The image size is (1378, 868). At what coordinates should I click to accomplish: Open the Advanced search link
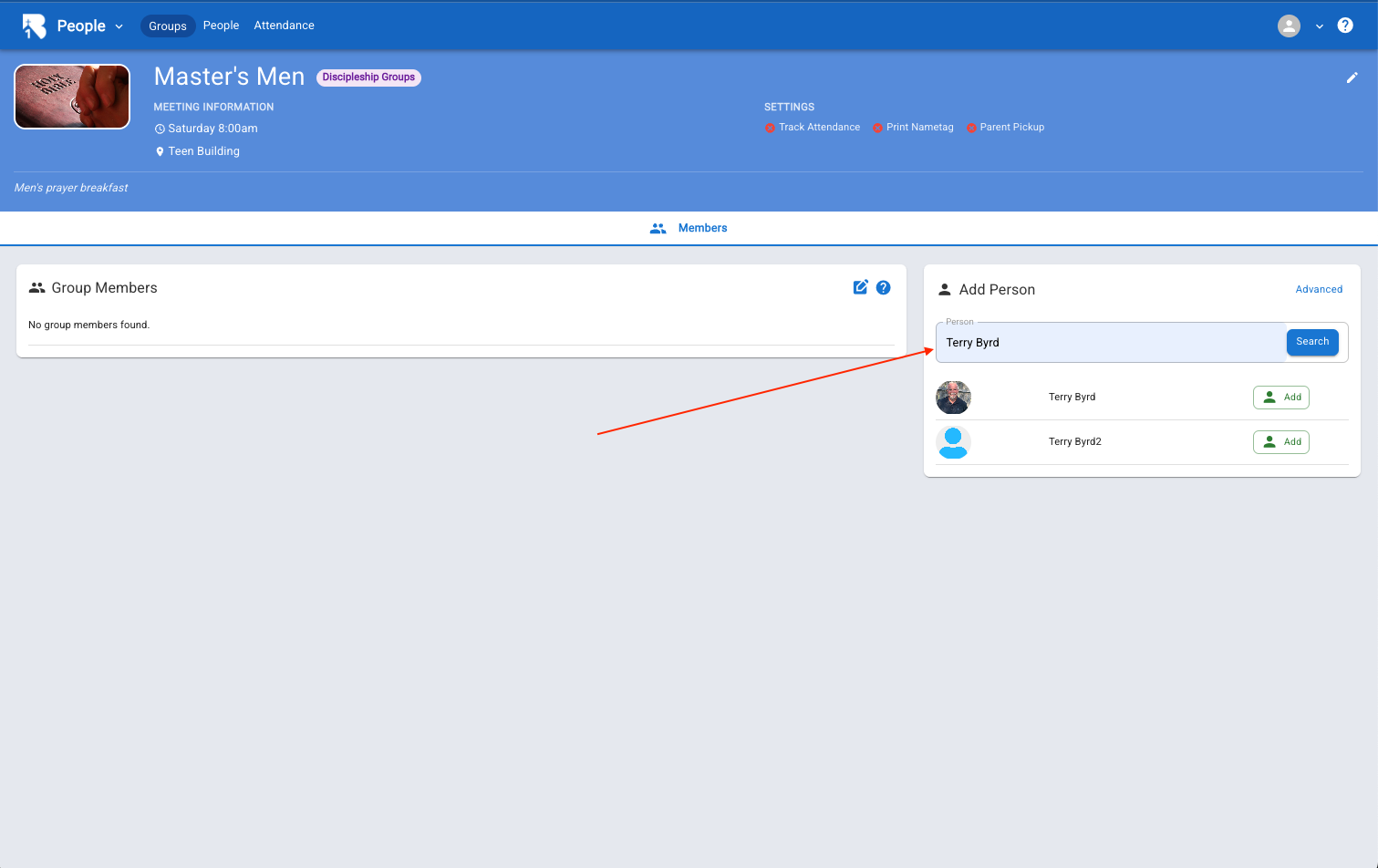tap(1319, 289)
